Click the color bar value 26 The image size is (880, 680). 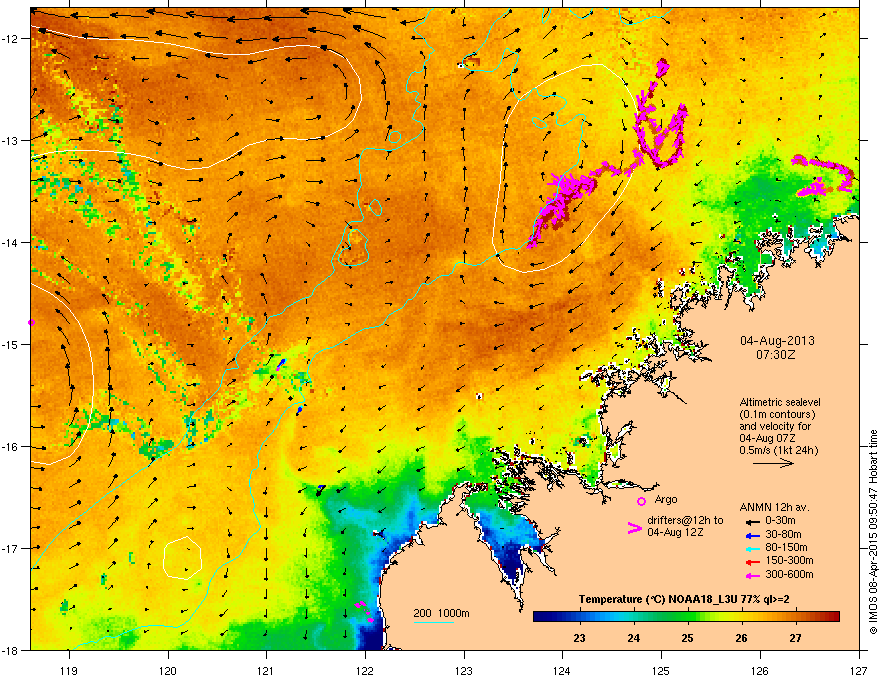point(741,638)
